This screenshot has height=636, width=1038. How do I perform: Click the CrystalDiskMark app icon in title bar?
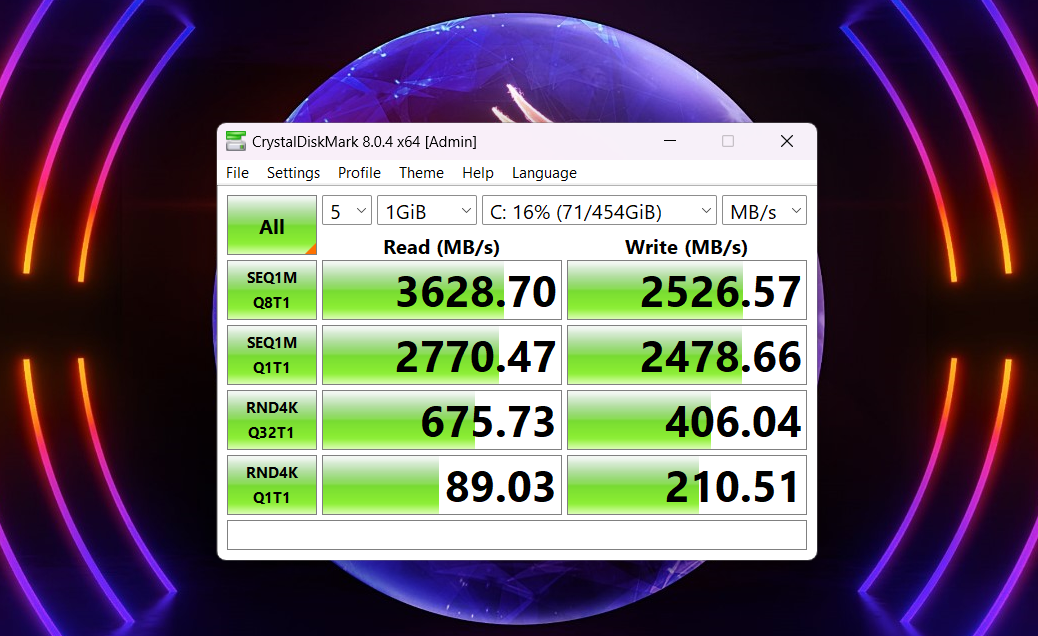point(236,141)
